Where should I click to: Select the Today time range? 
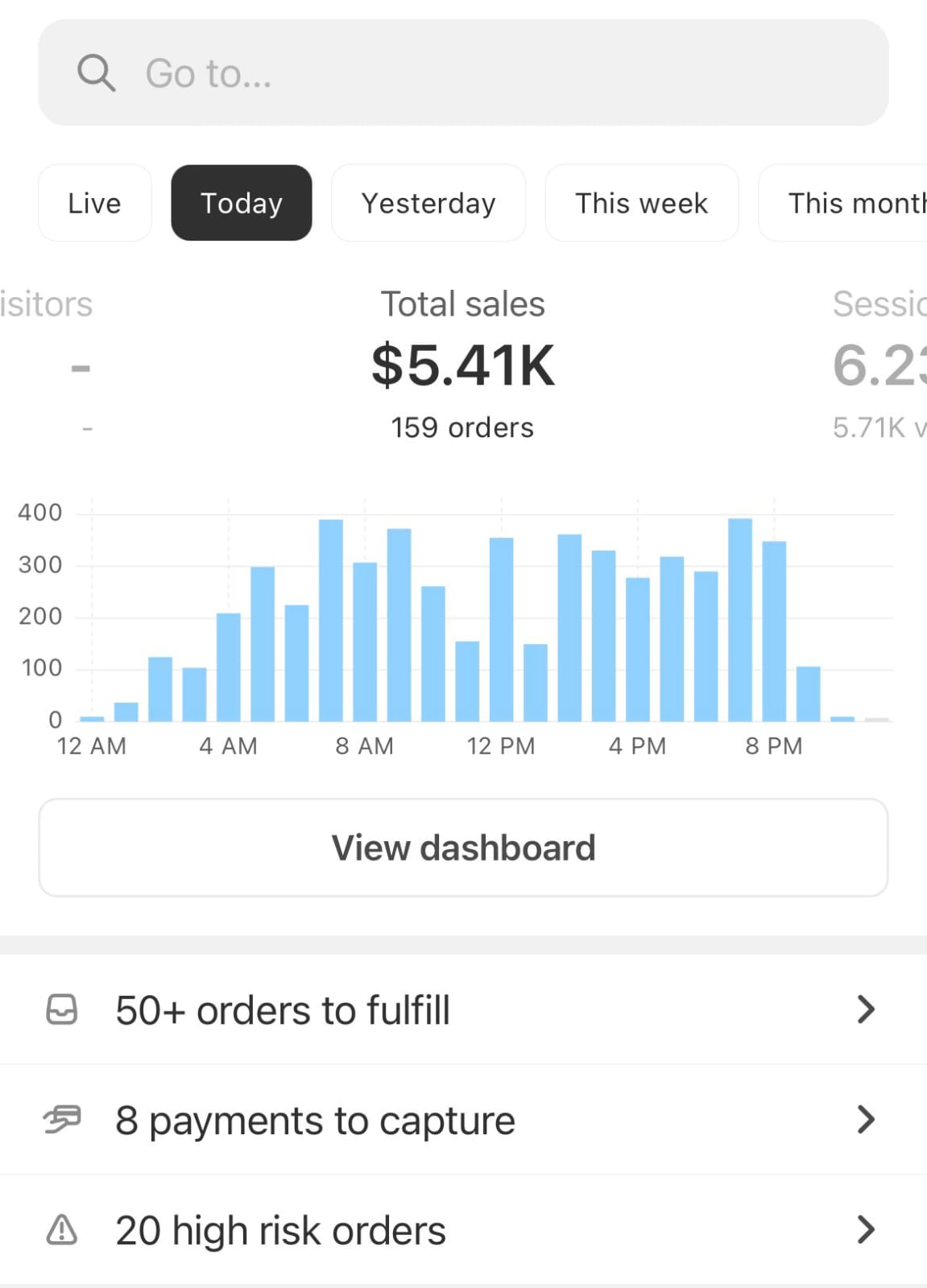pyautogui.click(x=241, y=203)
